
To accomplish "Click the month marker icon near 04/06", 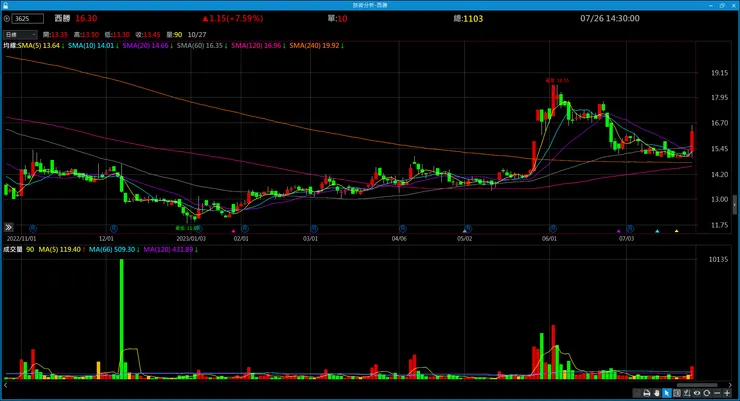I will 403,228.
